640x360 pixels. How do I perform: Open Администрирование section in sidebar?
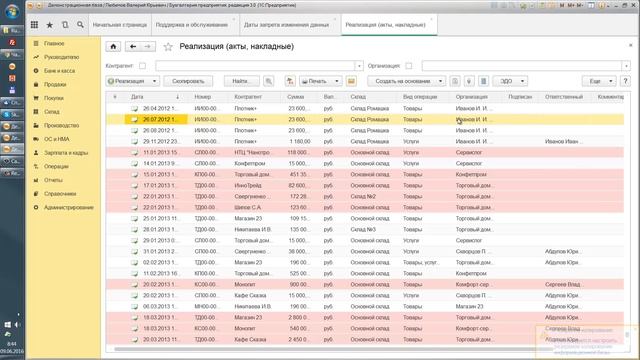69,207
